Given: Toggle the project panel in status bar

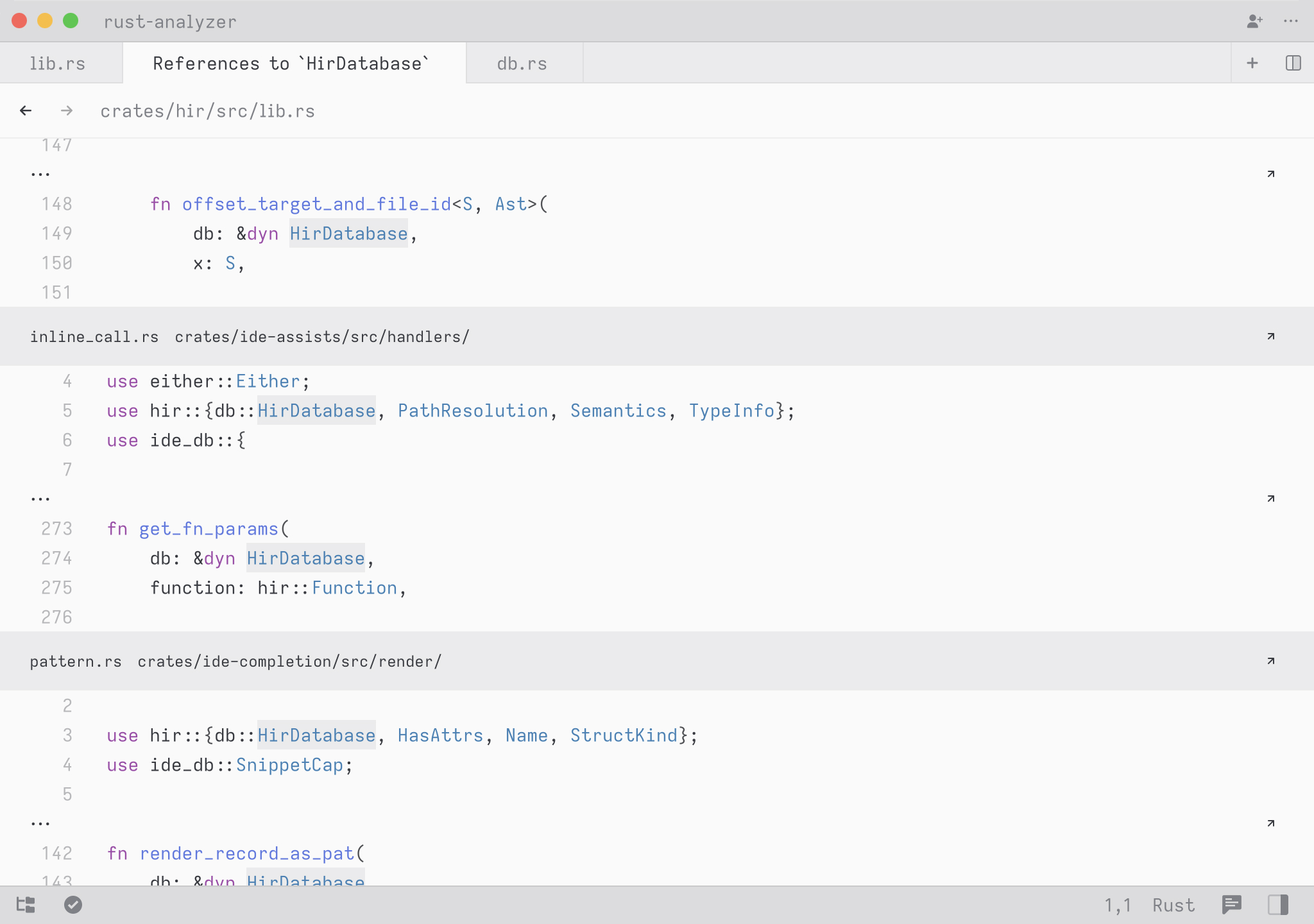Looking at the screenshot, I should pos(26,905).
